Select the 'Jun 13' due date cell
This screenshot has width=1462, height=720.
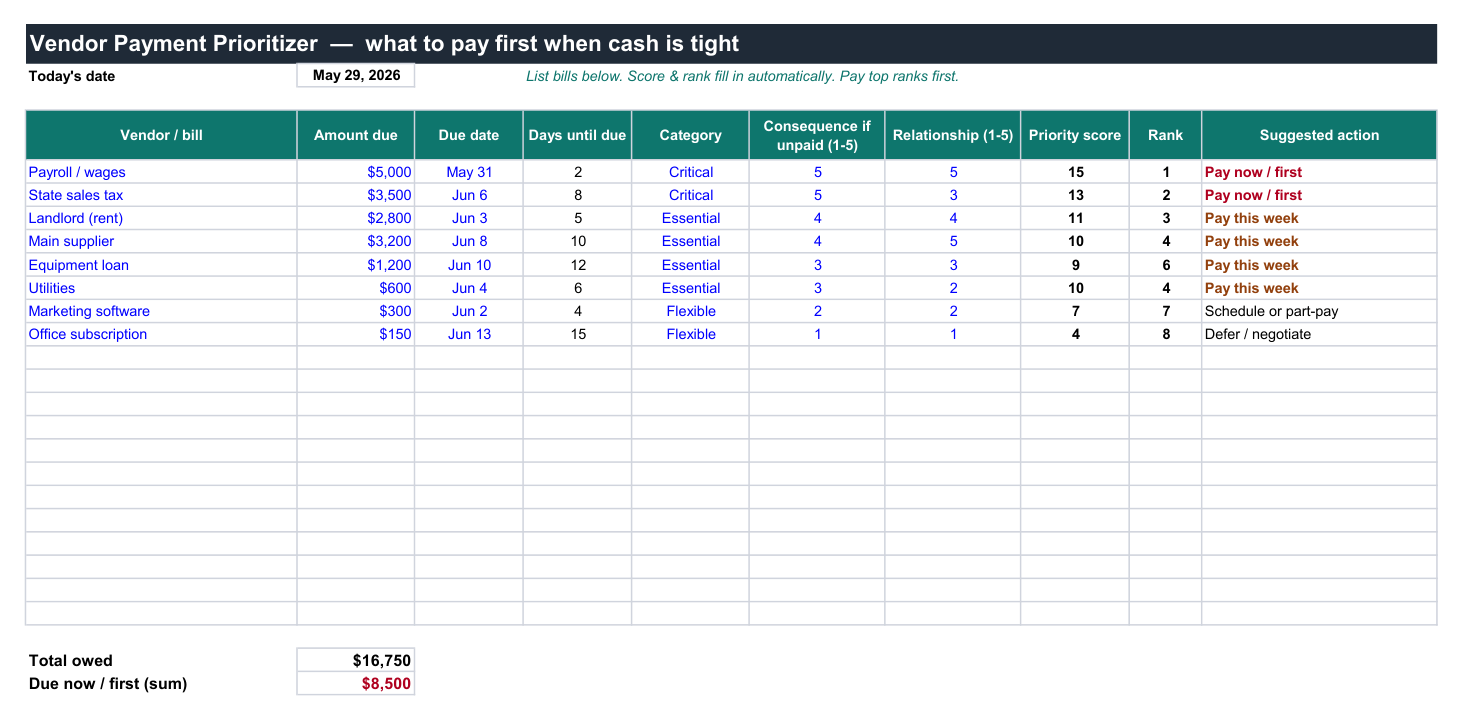pyautogui.click(x=469, y=334)
